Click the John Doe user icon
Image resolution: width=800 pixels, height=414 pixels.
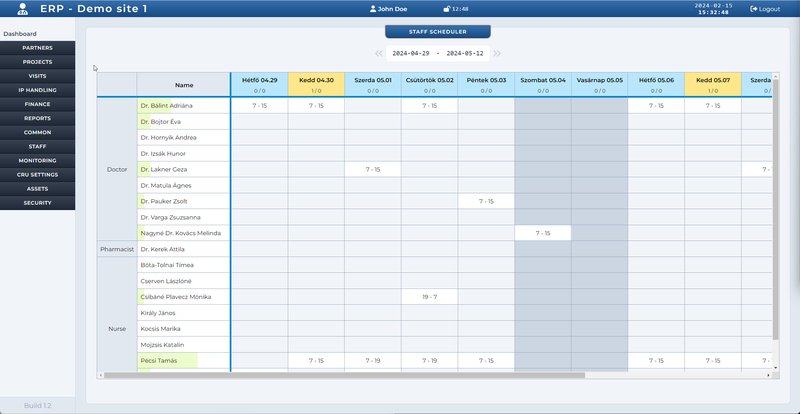373,8
